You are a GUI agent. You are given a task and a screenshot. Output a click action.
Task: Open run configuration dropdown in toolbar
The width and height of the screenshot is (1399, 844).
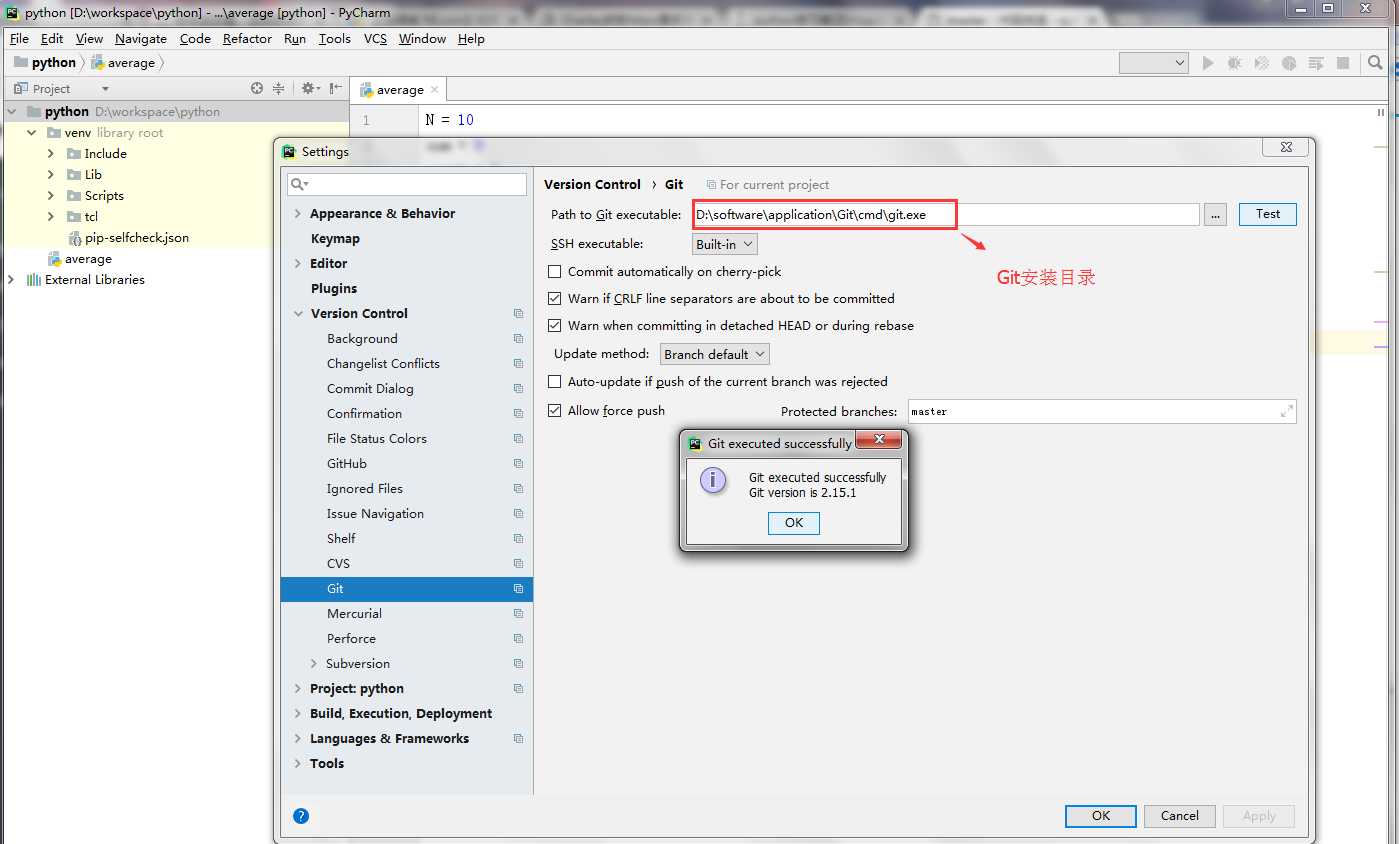1153,63
